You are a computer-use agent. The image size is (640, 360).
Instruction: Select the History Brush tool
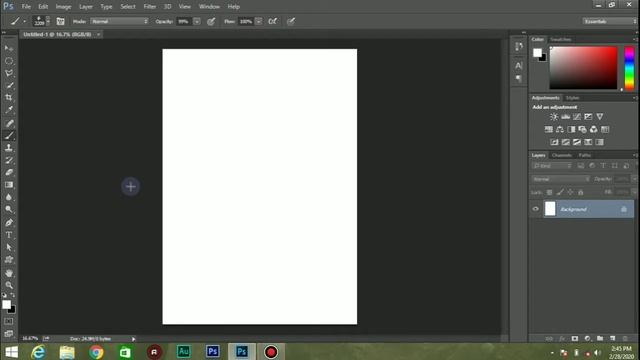(9, 160)
